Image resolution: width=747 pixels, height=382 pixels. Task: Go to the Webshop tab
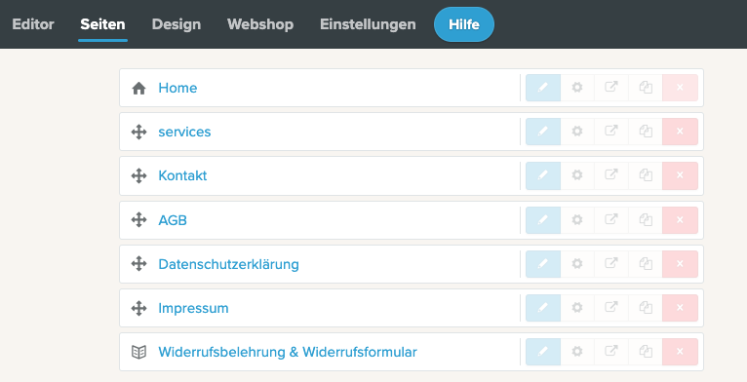[260, 24]
